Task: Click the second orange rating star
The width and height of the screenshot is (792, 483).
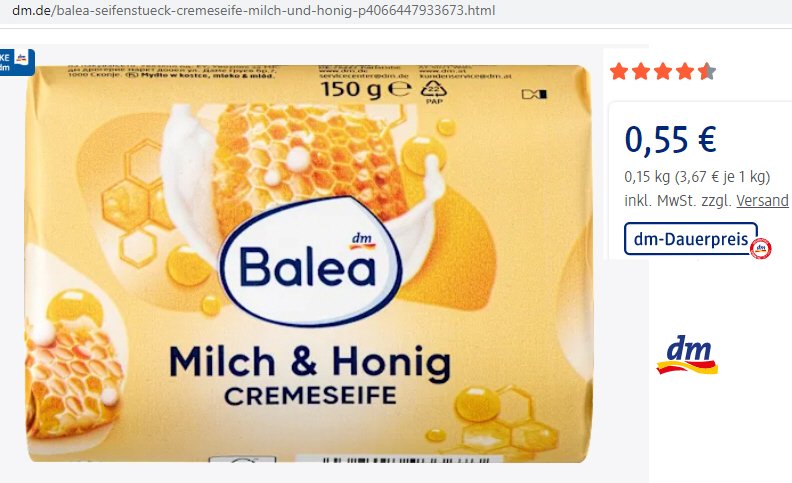Action: pyautogui.click(x=641, y=72)
